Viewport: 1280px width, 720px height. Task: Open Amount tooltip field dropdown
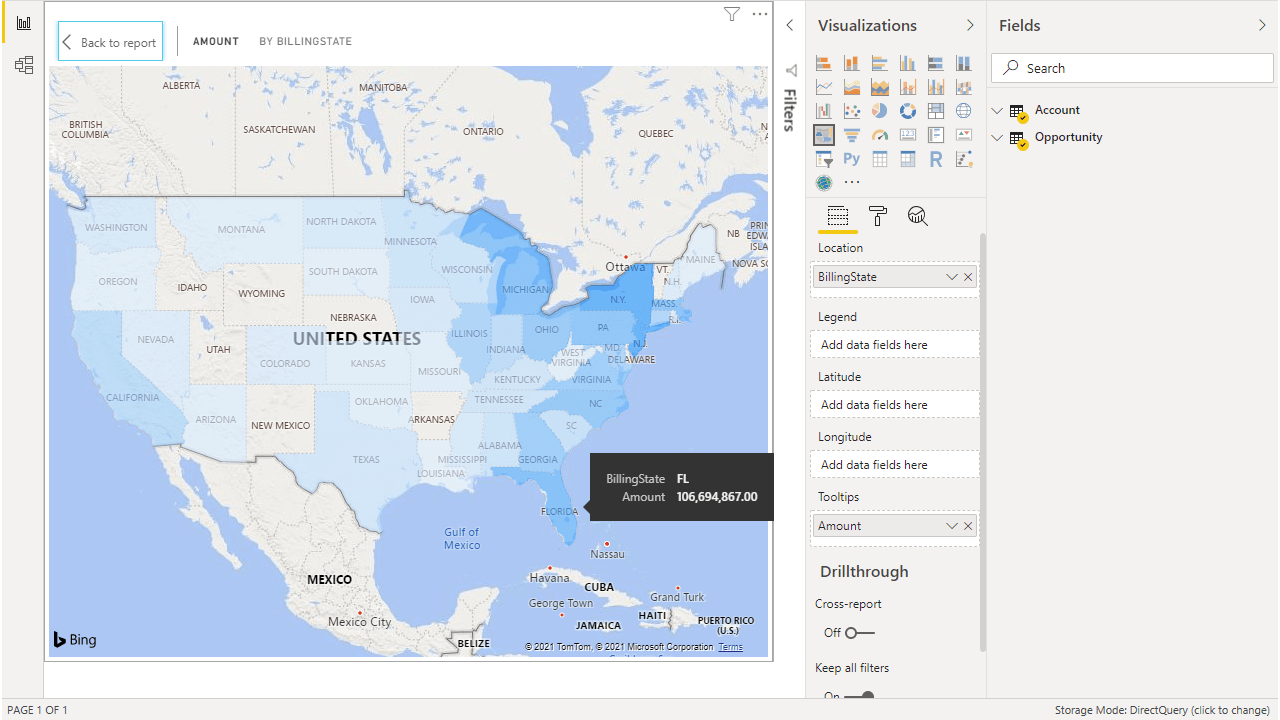point(951,526)
